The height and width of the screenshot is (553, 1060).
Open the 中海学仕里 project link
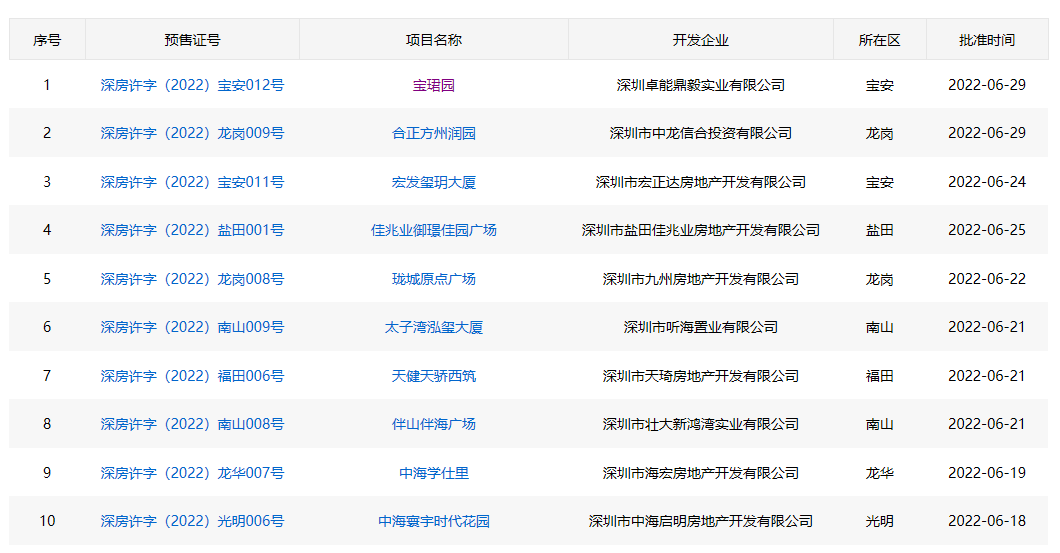point(433,473)
